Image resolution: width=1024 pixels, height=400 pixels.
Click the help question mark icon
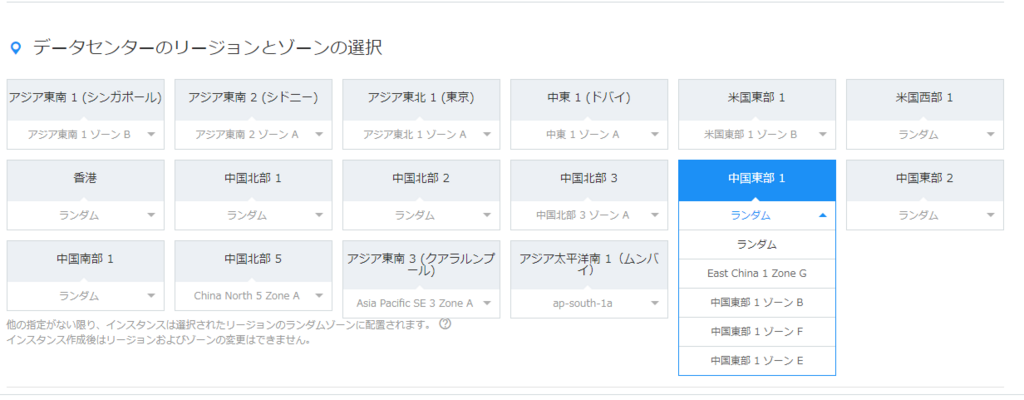click(x=445, y=324)
